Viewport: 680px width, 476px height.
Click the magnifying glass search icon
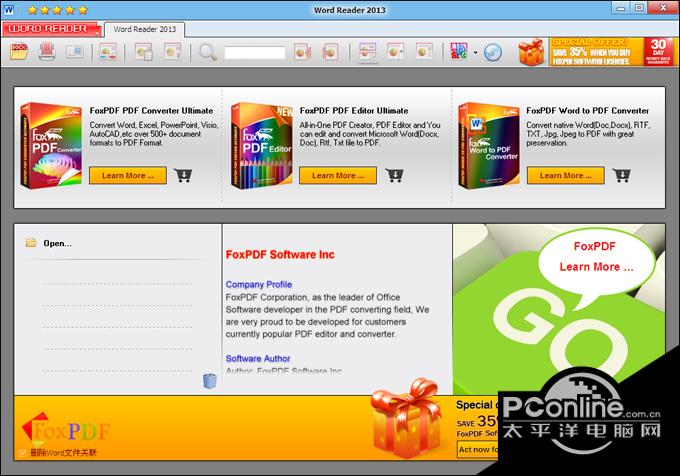[x=208, y=52]
